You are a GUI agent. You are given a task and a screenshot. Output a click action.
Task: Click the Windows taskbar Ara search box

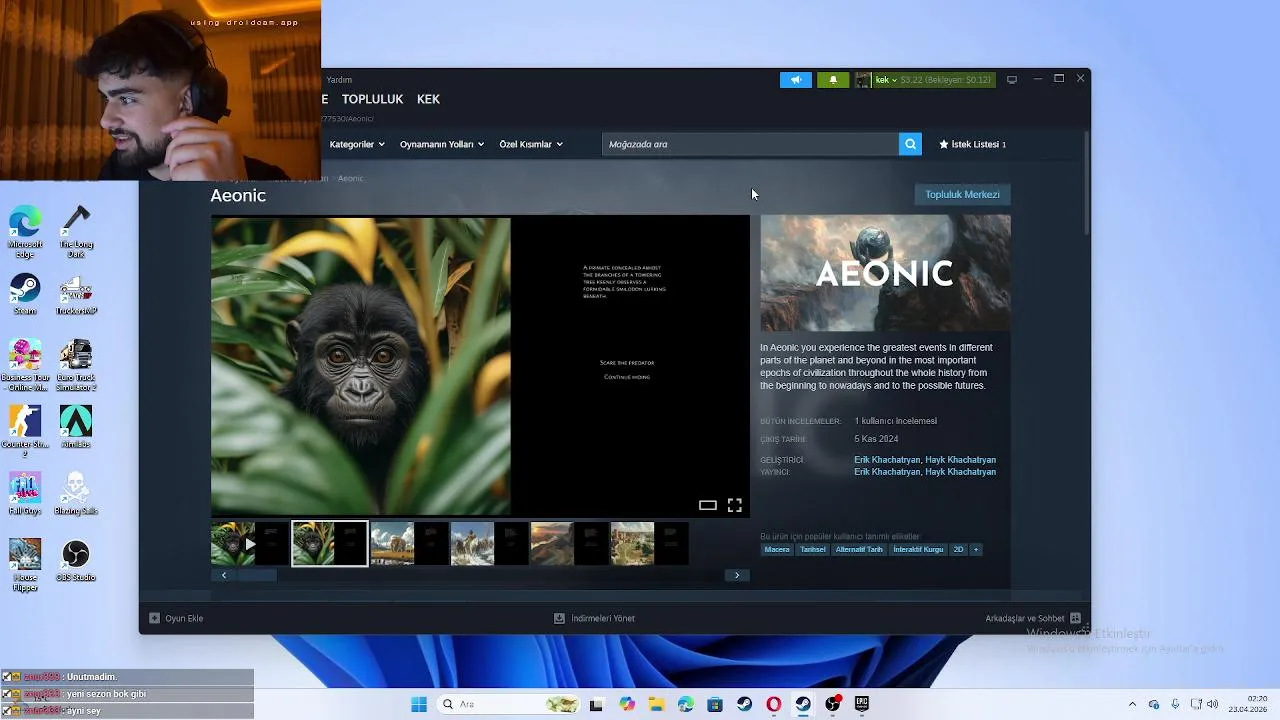tap(510, 704)
